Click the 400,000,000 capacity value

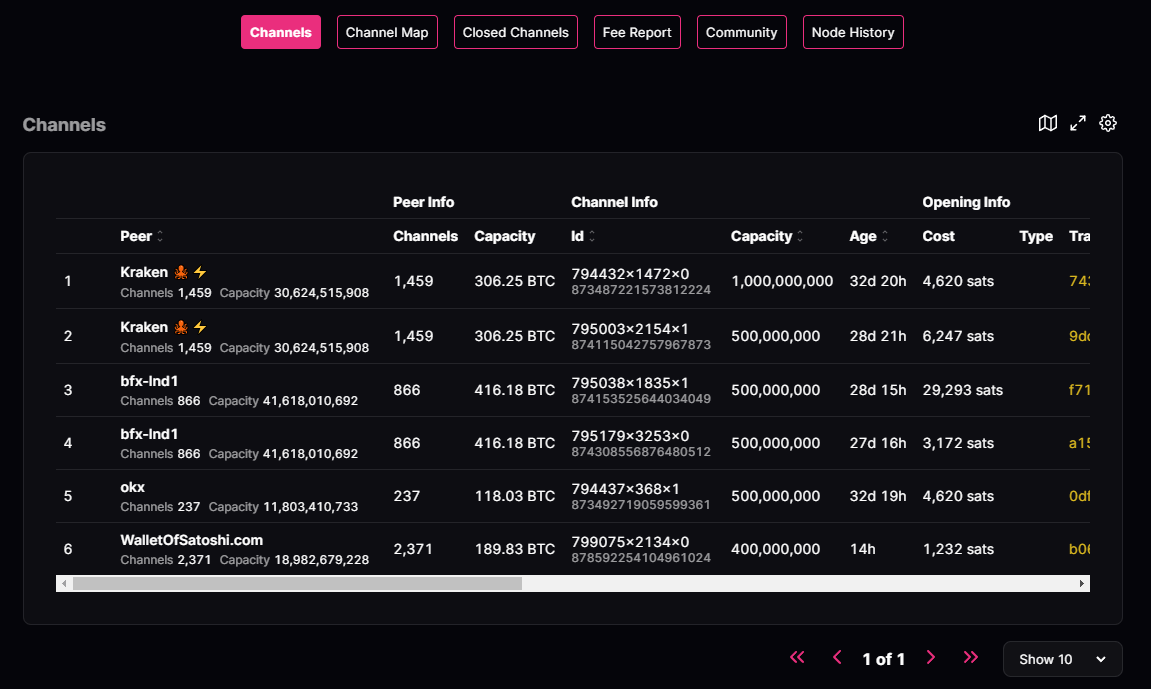776,549
